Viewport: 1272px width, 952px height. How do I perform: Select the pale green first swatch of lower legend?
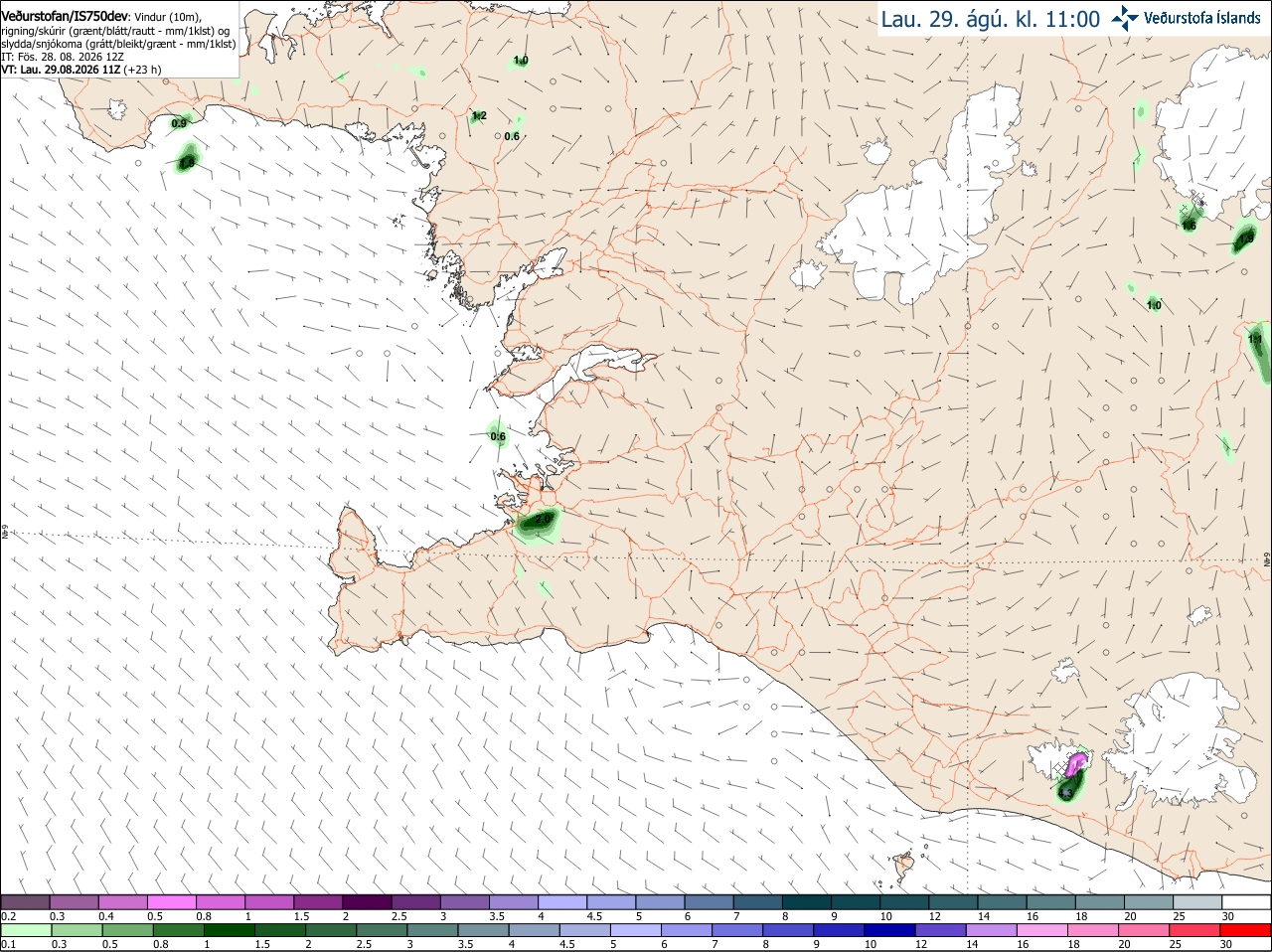point(25,929)
